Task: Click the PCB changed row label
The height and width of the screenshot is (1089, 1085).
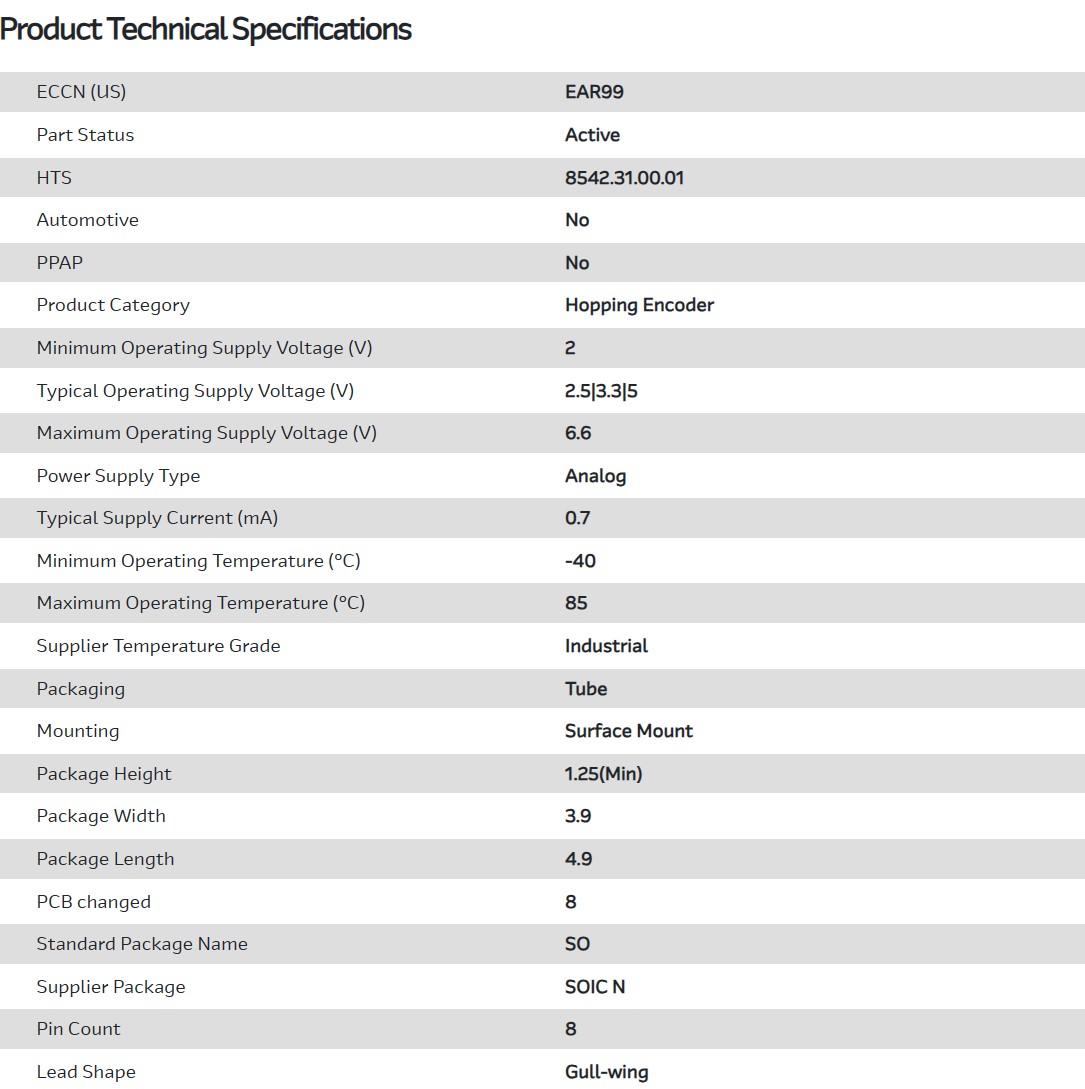Action: (x=93, y=902)
